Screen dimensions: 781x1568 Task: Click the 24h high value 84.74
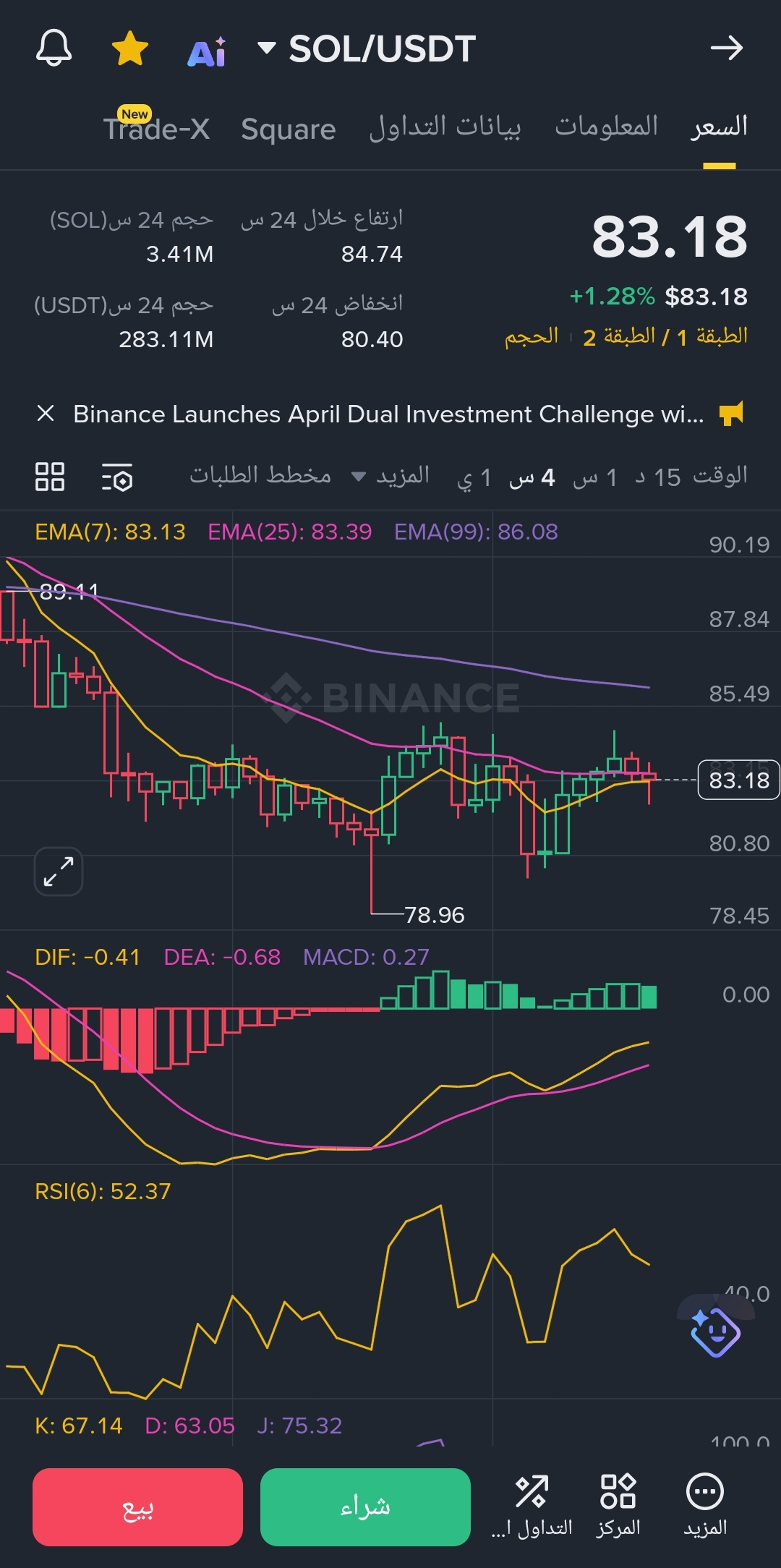372,255
